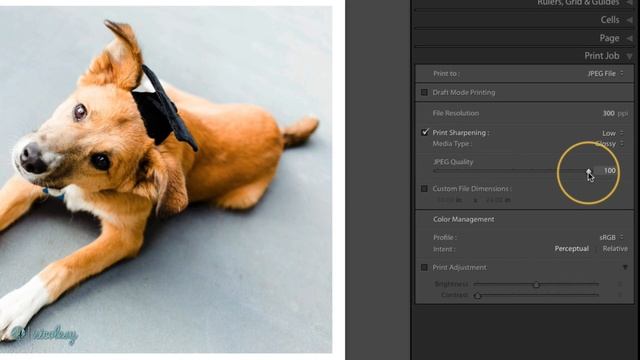Click the File Resolution label

click(456, 113)
